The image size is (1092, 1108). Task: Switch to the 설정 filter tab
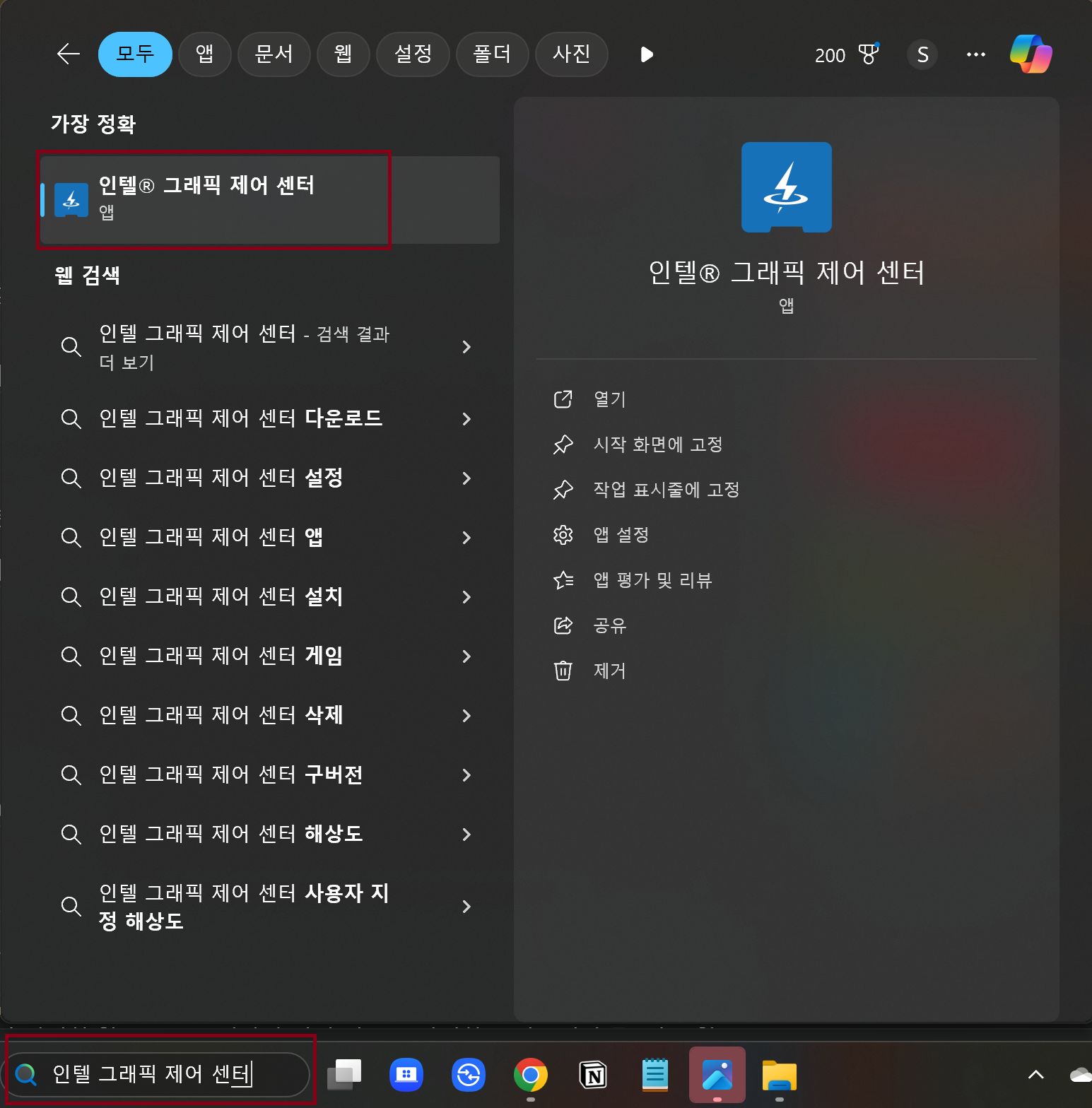413,54
